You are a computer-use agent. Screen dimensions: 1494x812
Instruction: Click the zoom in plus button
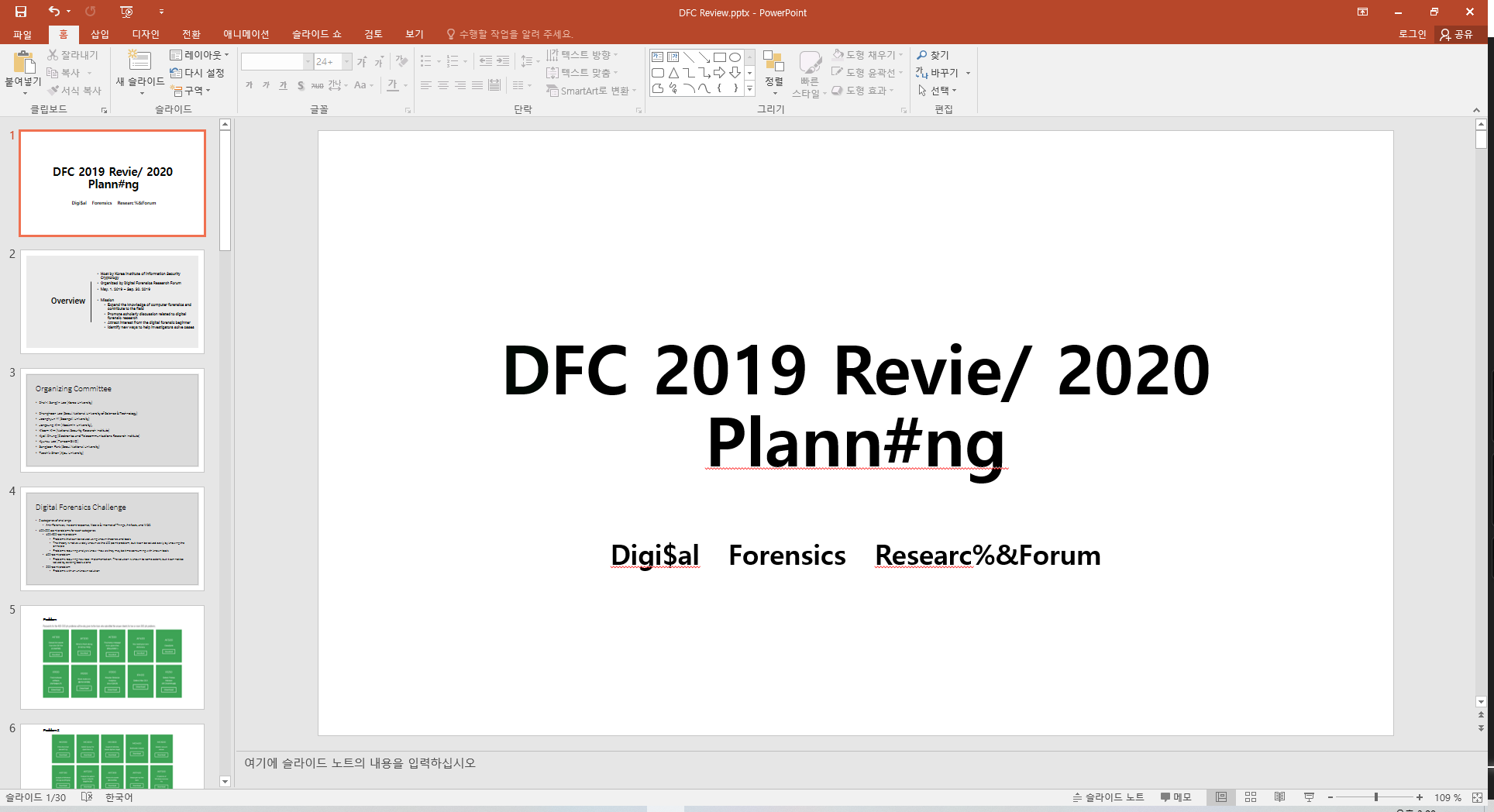[x=1419, y=797]
